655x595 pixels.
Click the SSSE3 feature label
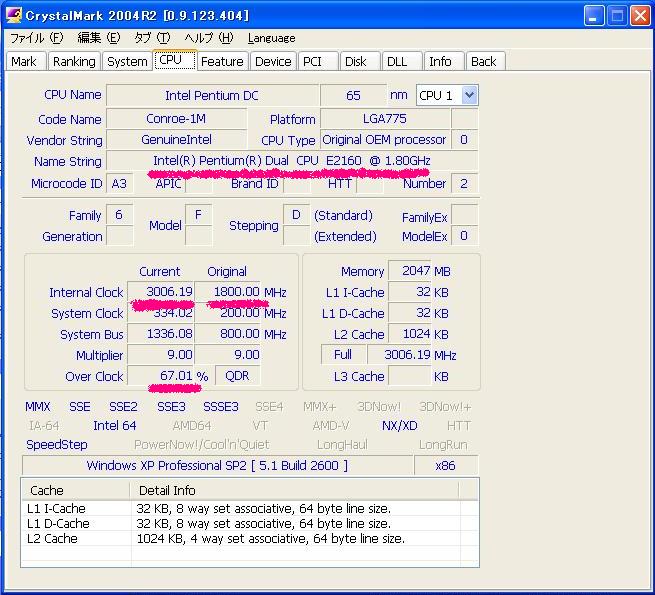point(221,407)
